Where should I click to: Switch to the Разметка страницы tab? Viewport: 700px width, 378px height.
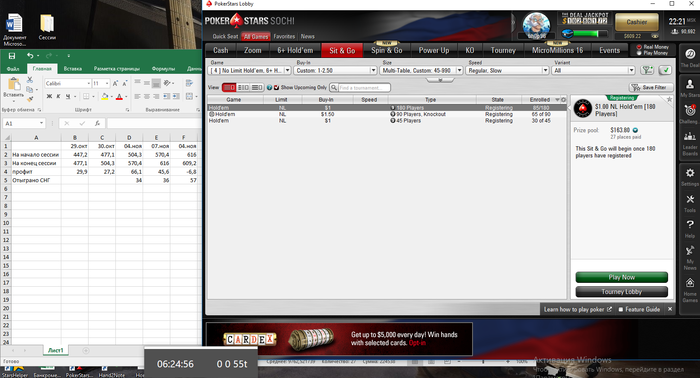click(x=117, y=69)
